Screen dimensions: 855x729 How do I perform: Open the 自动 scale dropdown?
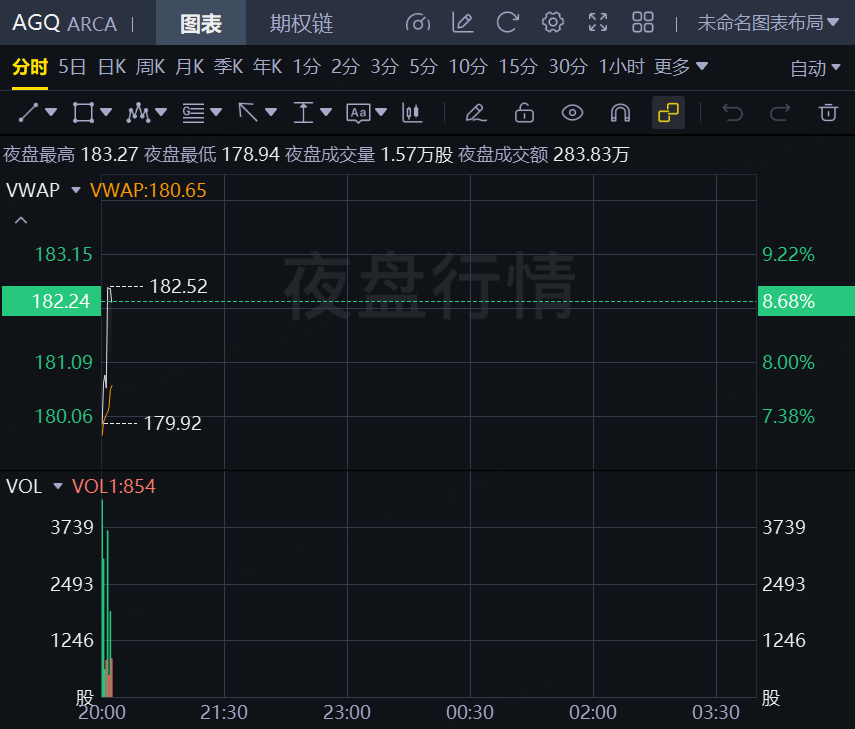pyautogui.click(x=815, y=68)
